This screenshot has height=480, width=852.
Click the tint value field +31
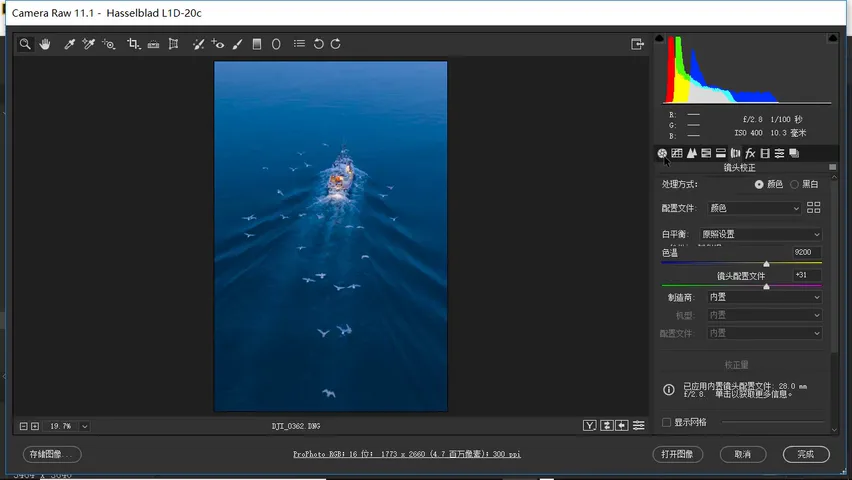(807, 275)
